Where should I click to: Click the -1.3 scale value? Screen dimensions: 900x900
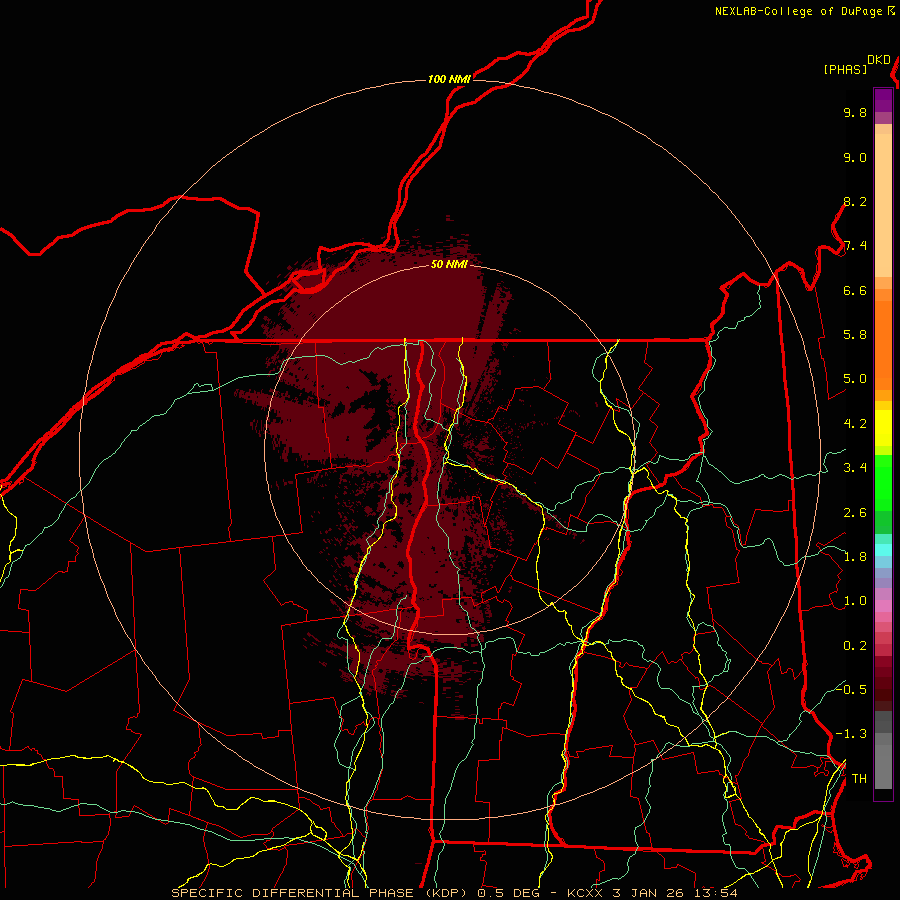point(851,734)
